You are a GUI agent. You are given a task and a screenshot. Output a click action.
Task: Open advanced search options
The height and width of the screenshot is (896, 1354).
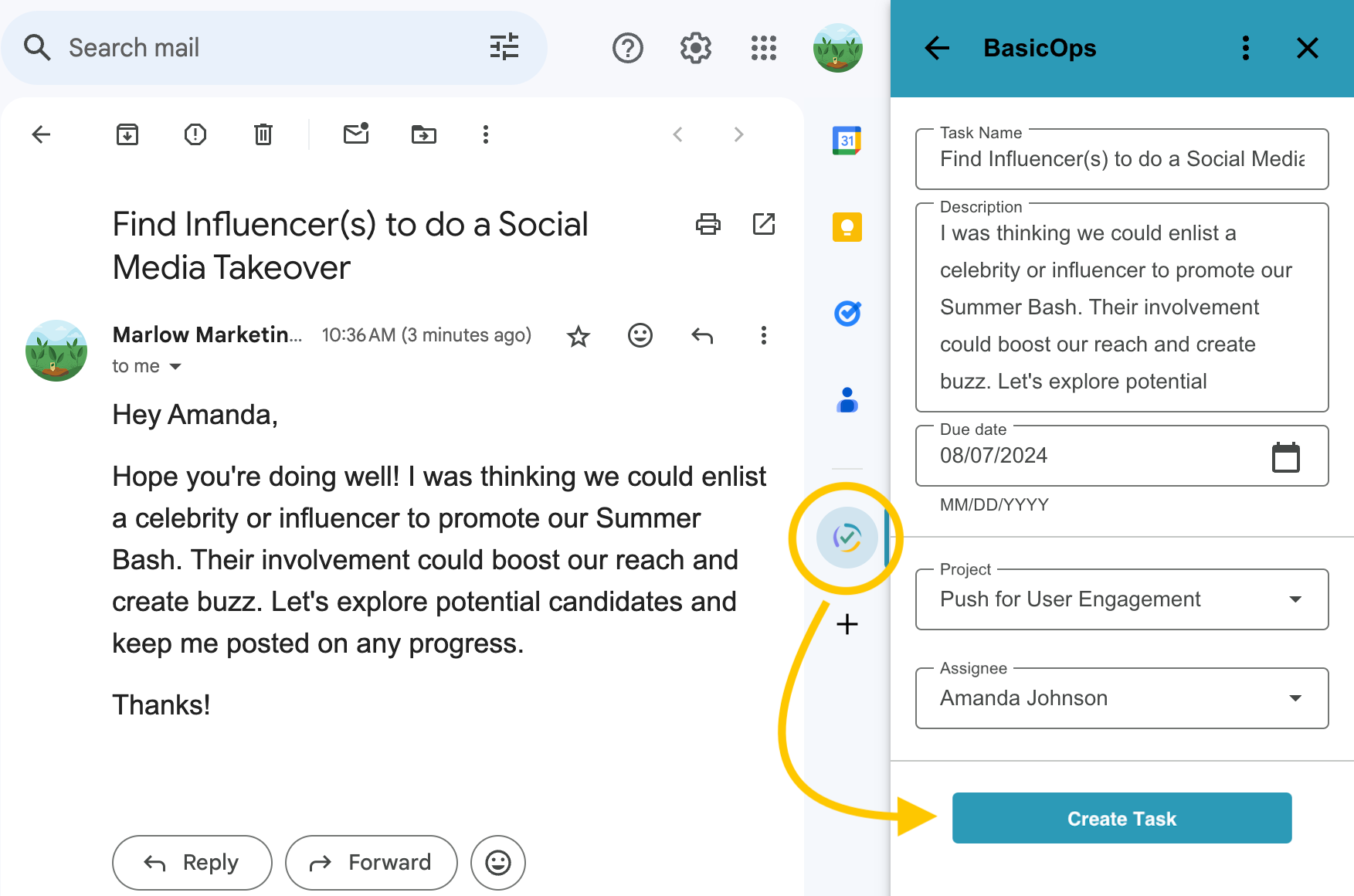pos(505,47)
